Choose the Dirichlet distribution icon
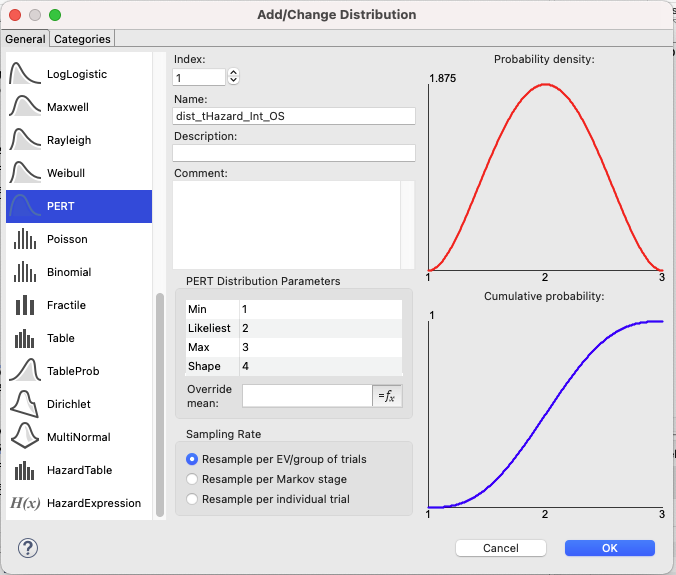676x575 pixels. [25, 404]
